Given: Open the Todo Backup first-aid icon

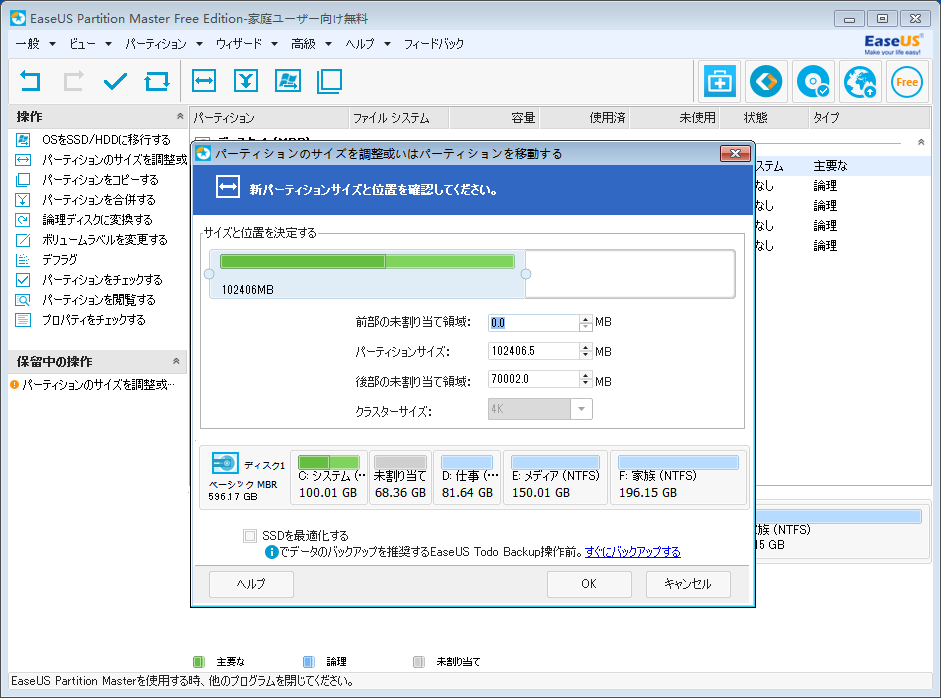Looking at the screenshot, I should [719, 81].
